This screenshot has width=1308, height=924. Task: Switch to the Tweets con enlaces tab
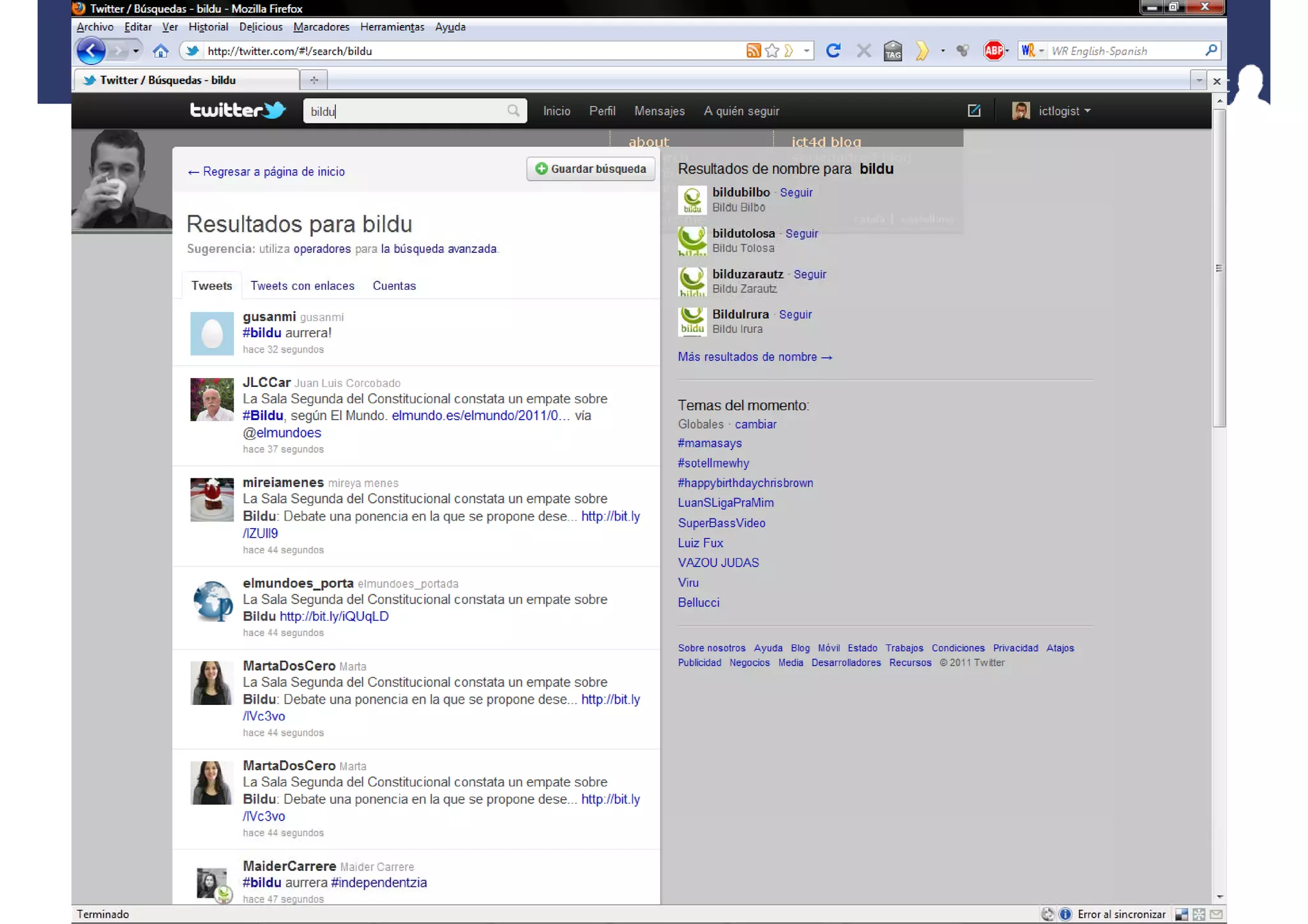[x=302, y=286]
